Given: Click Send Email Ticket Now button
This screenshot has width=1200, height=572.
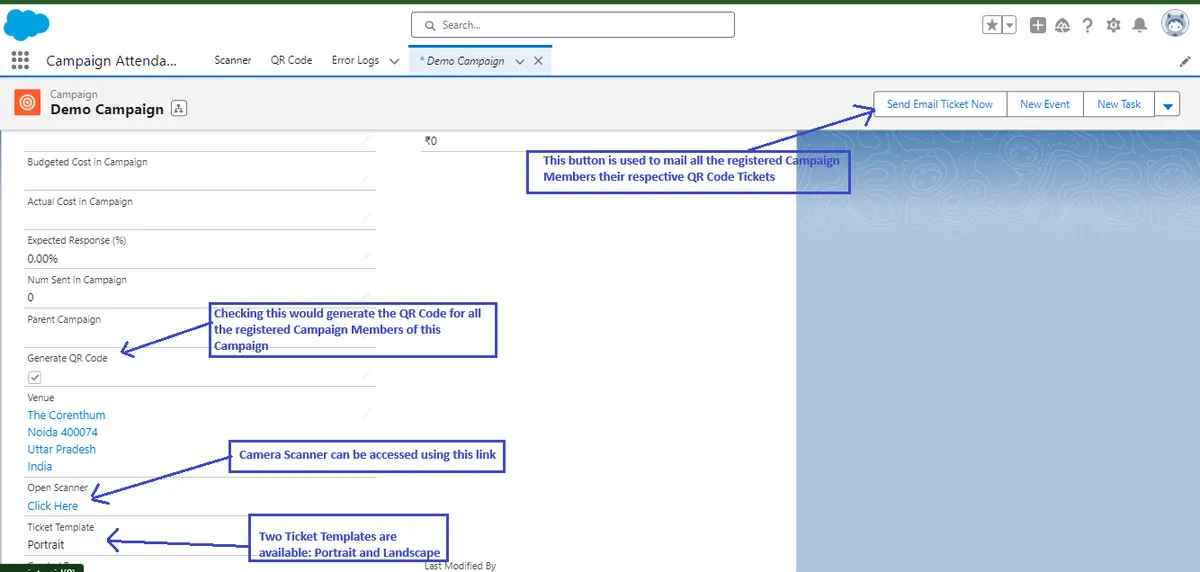Looking at the screenshot, I should 940,104.
